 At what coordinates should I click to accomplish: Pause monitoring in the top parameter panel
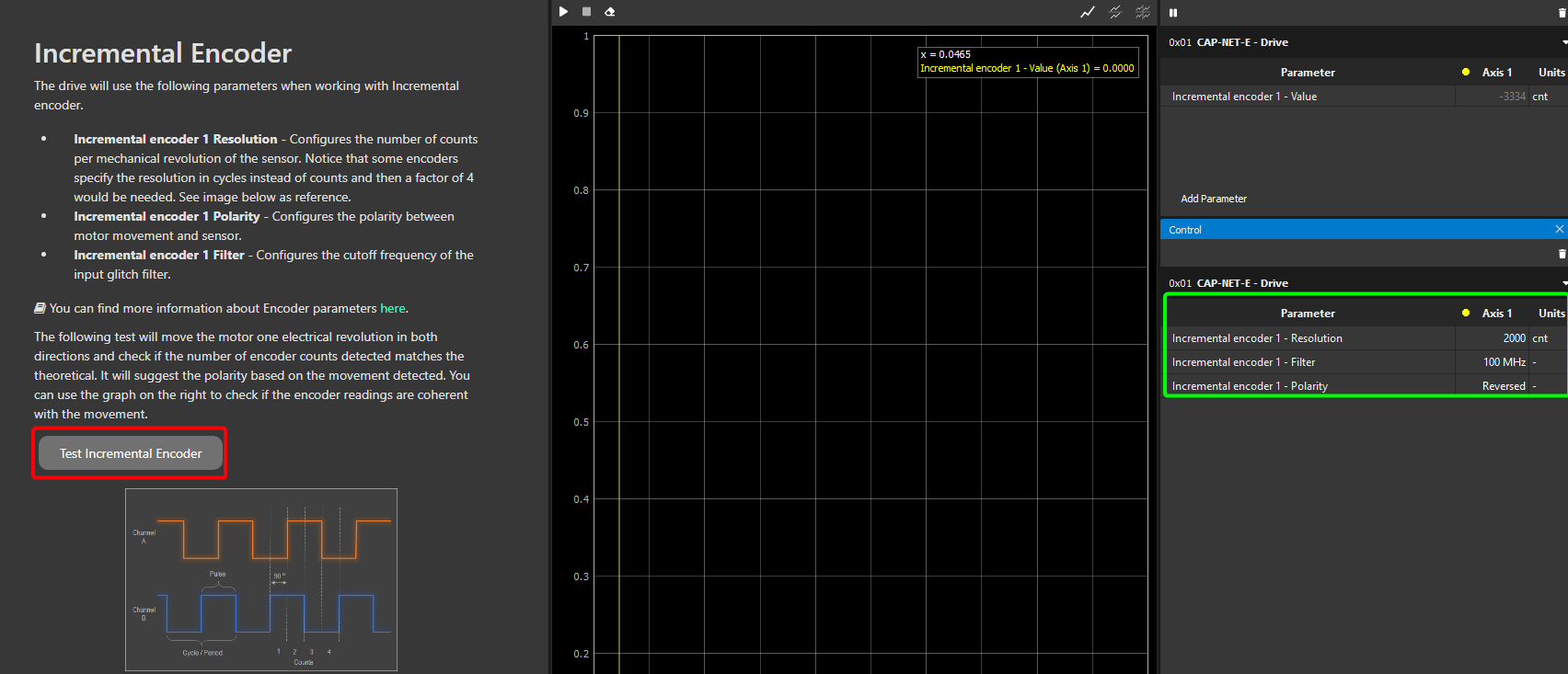(x=1173, y=13)
